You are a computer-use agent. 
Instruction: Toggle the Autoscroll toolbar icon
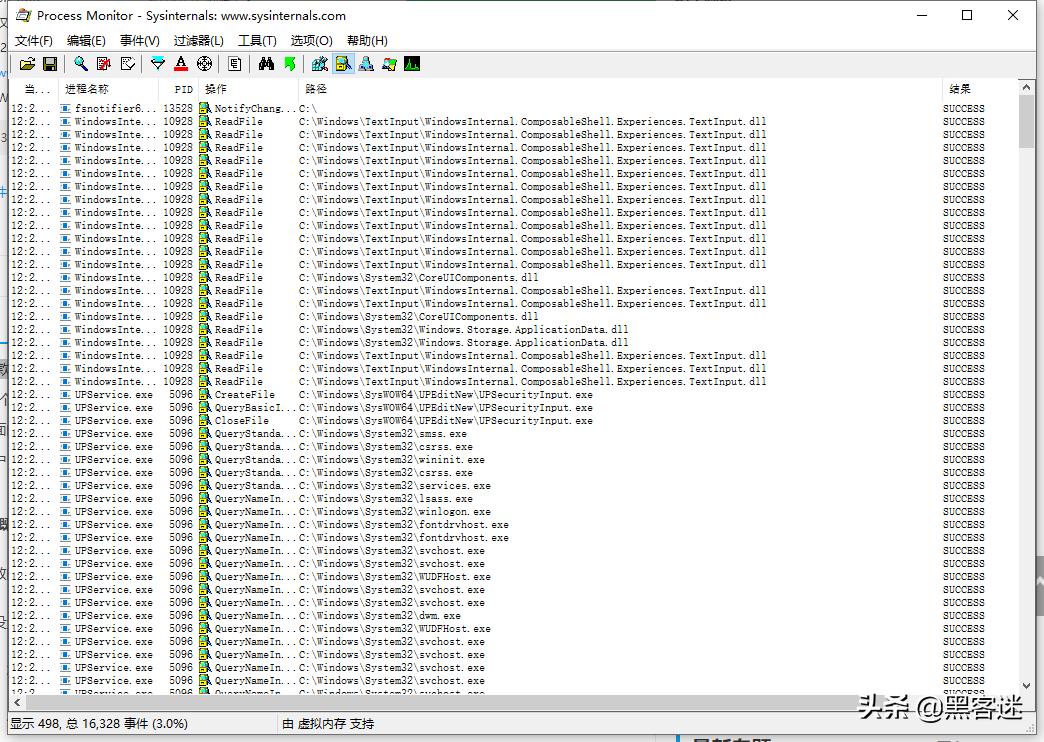pyautogui.click(x=104, y=64)
